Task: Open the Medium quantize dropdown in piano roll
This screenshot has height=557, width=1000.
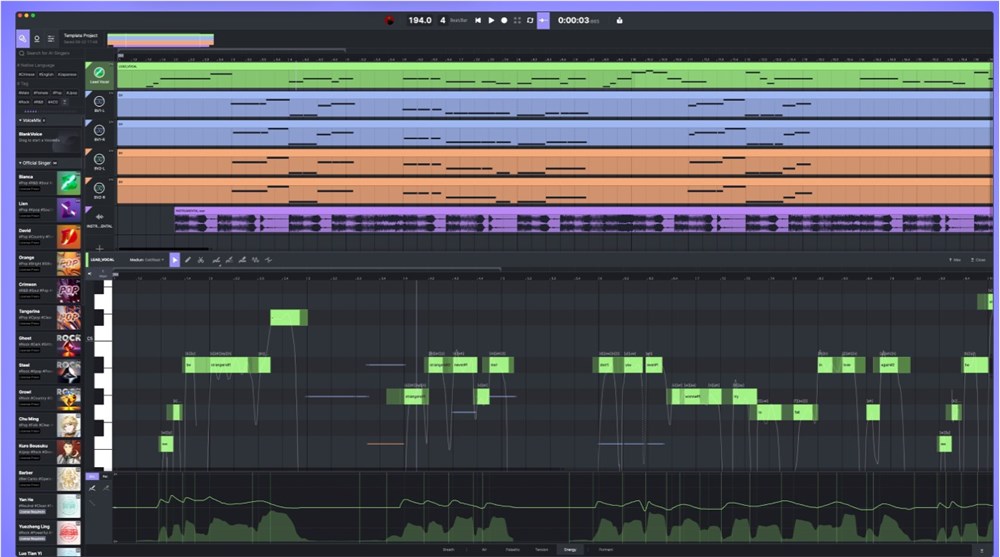Action: [x=147, y=260]
